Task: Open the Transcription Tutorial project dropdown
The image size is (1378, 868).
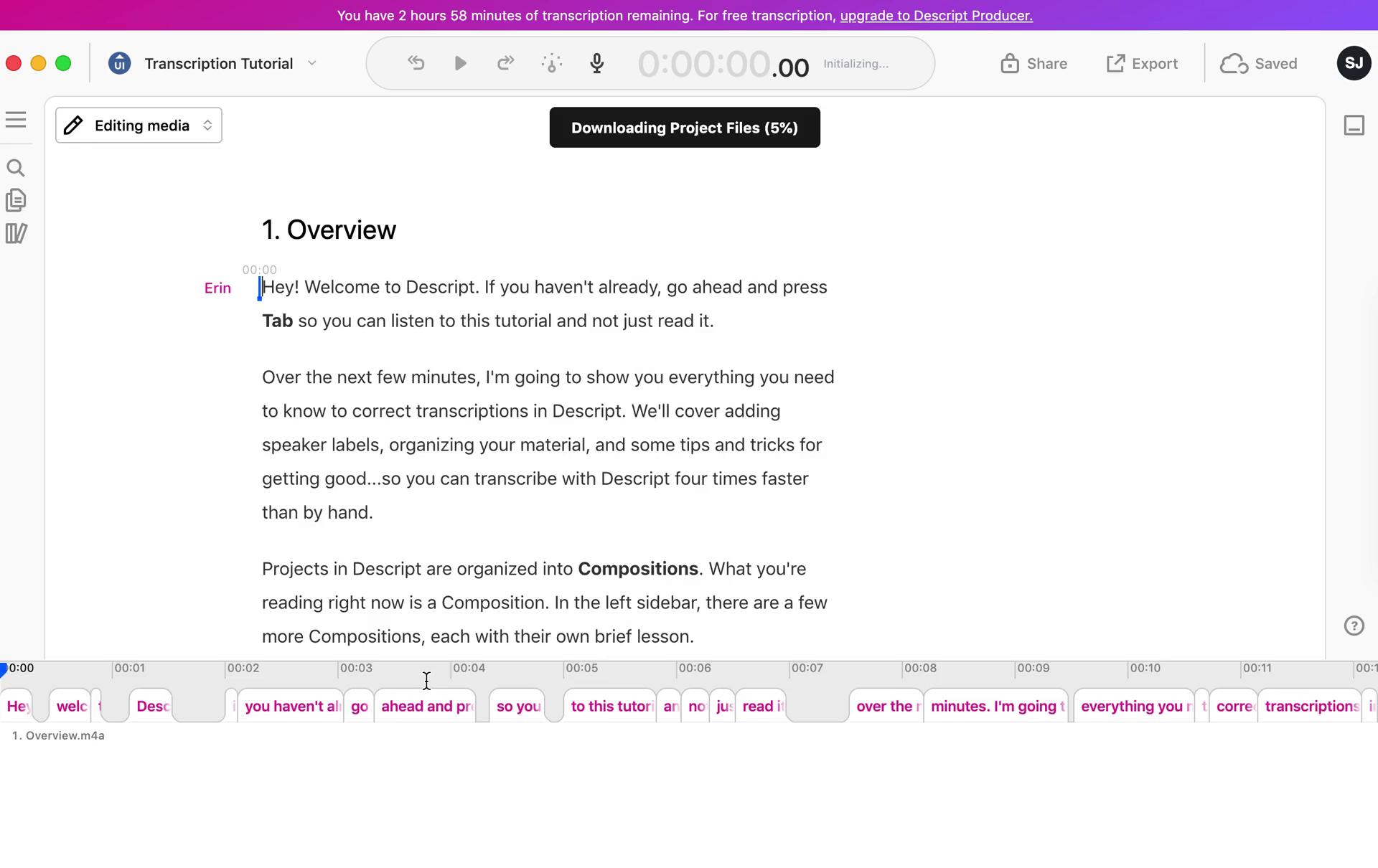Action: (x=313, y=63)
